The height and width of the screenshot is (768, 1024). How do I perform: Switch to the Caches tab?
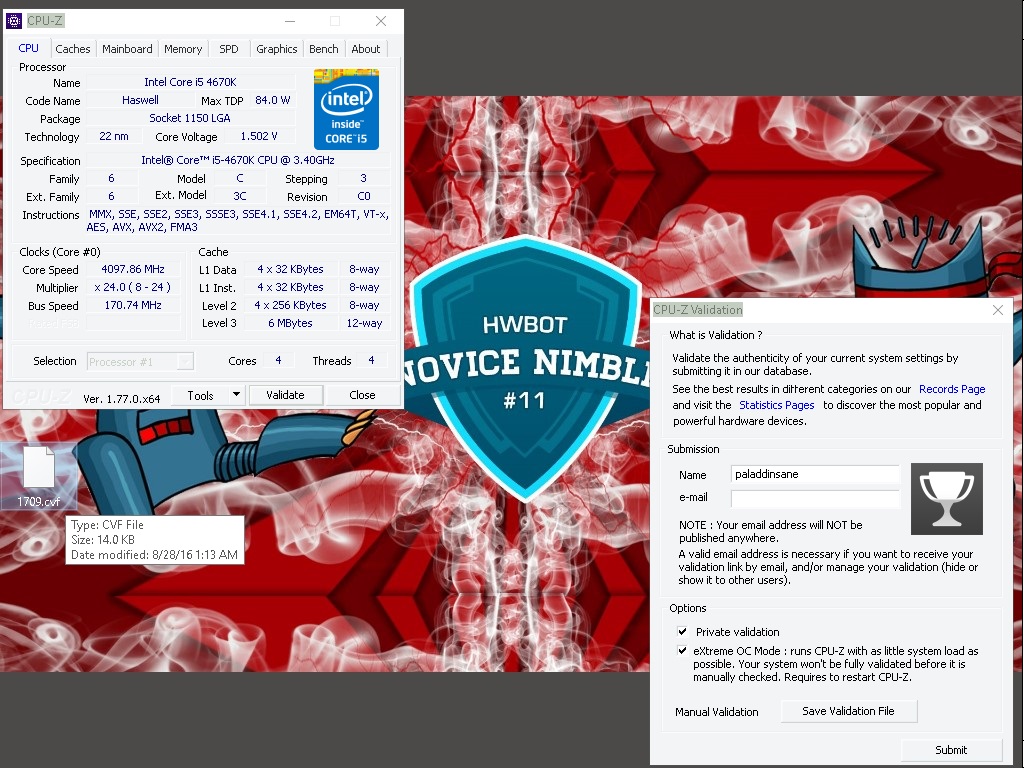click(72, 49)
